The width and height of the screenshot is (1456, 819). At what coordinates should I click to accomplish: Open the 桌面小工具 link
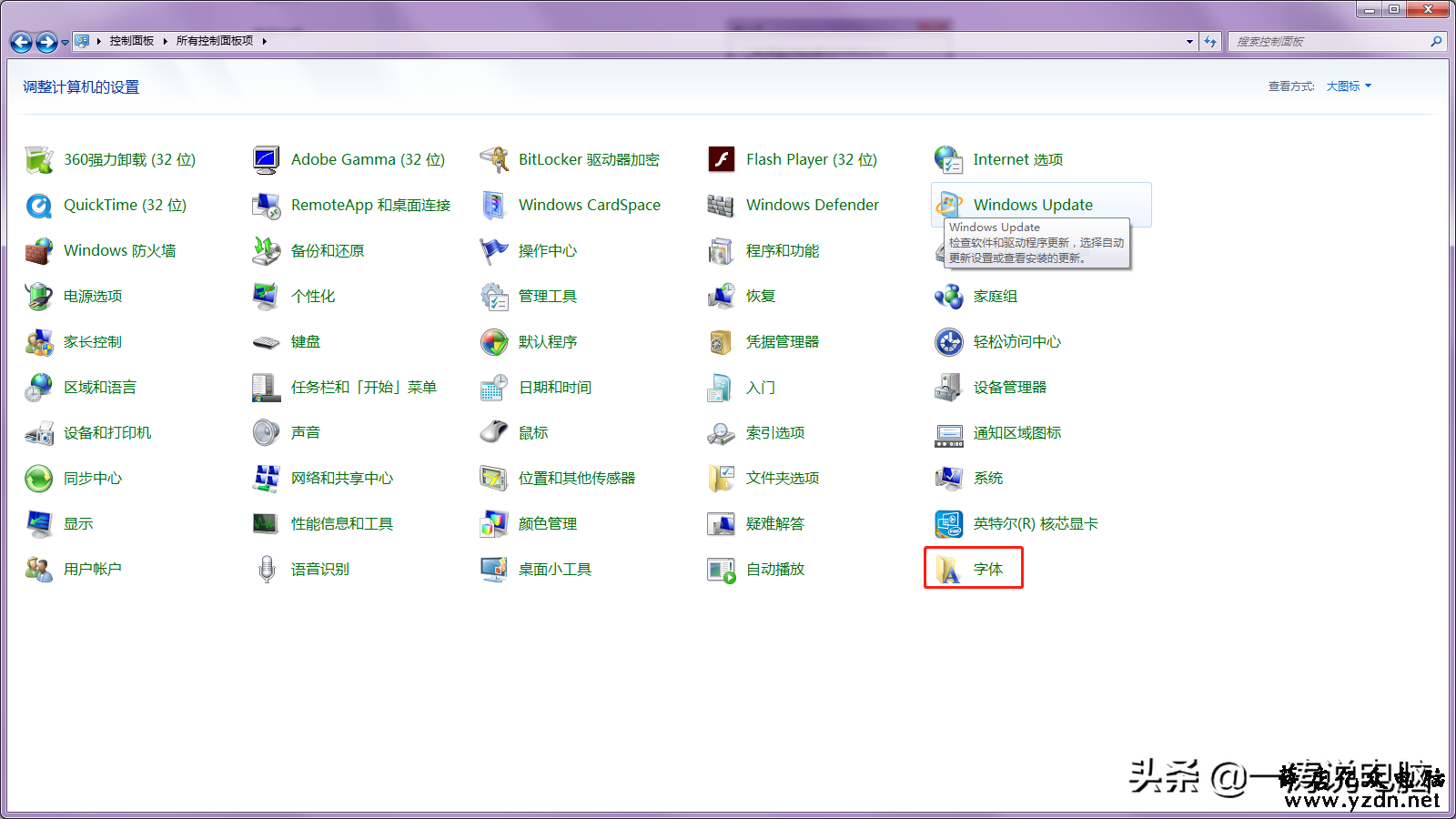[555, 569]
